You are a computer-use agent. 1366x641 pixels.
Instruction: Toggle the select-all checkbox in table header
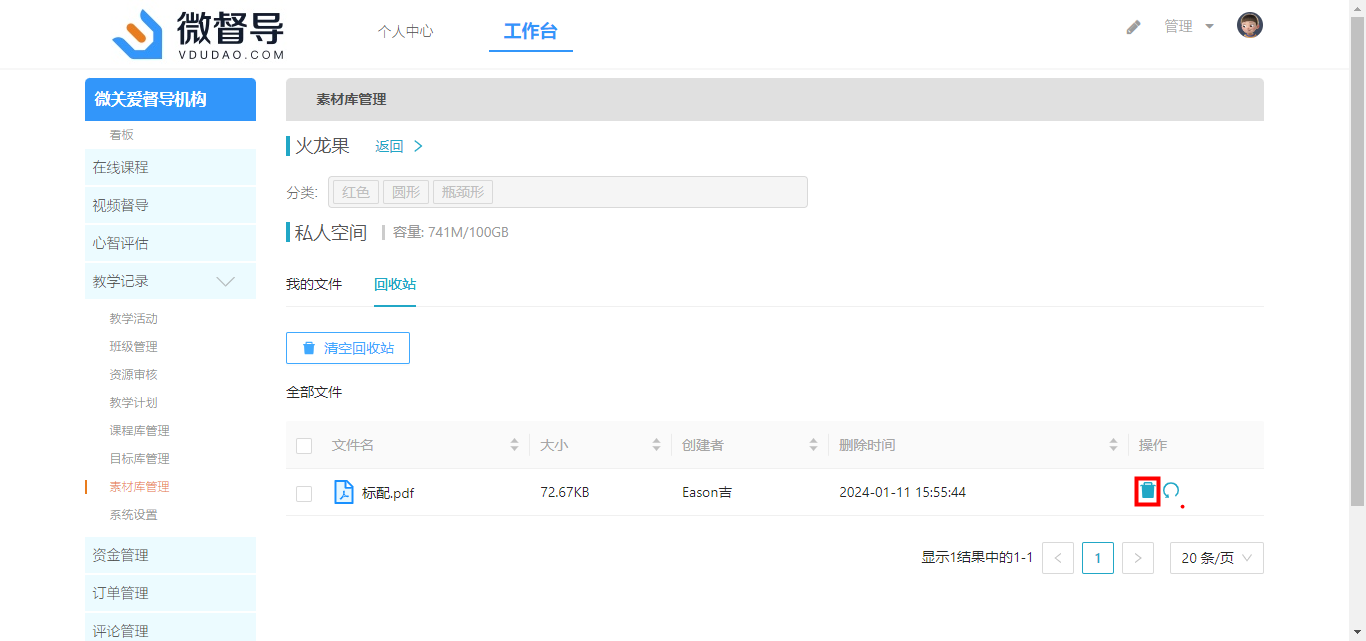click(304, 446)
